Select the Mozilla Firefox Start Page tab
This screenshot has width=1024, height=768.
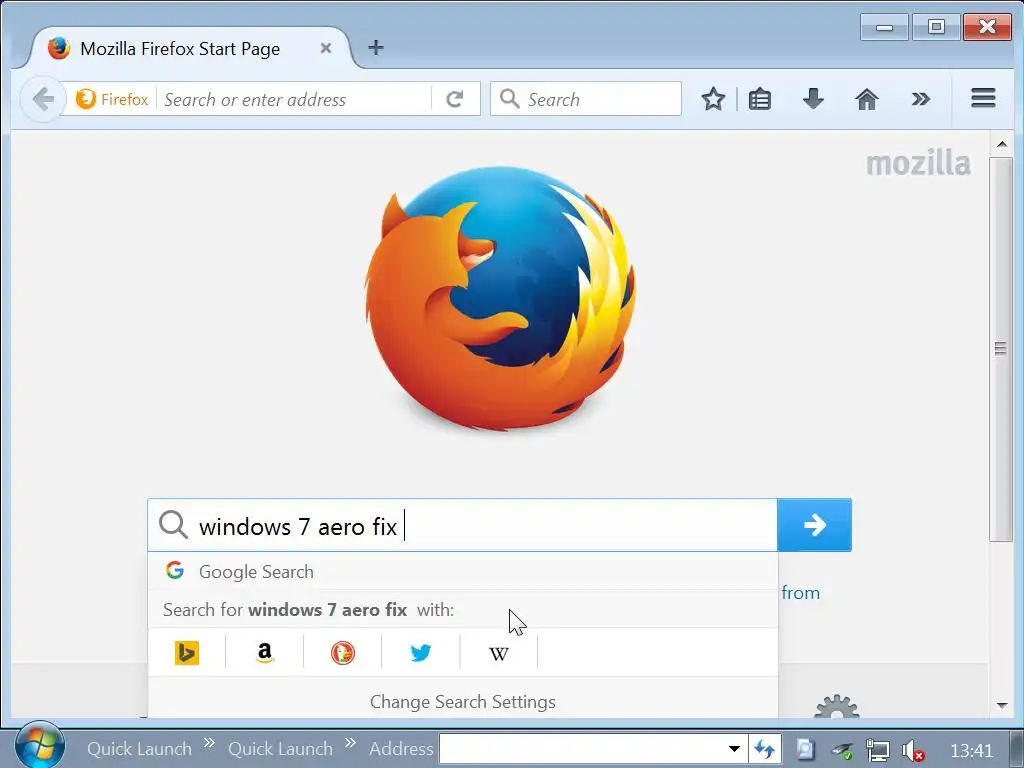[x=189, y=48]
